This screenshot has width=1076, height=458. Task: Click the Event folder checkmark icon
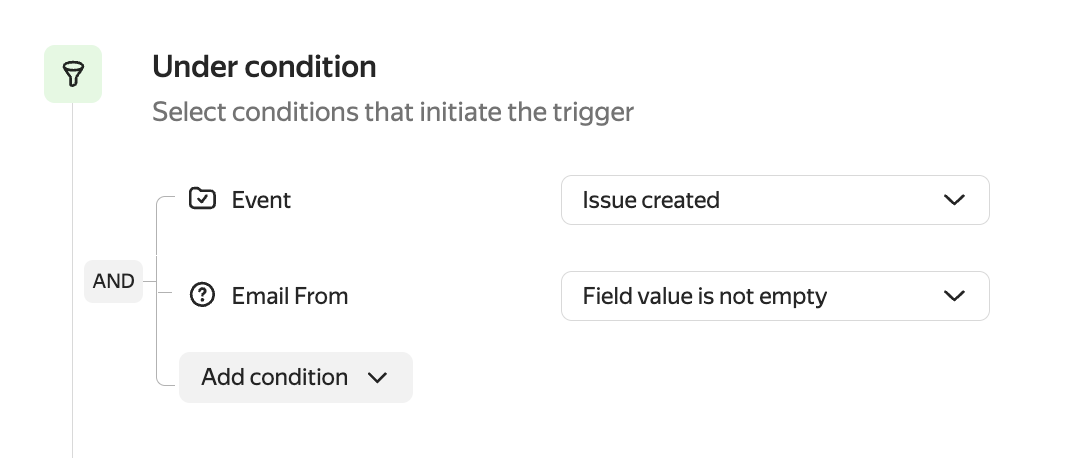[202, 199]
